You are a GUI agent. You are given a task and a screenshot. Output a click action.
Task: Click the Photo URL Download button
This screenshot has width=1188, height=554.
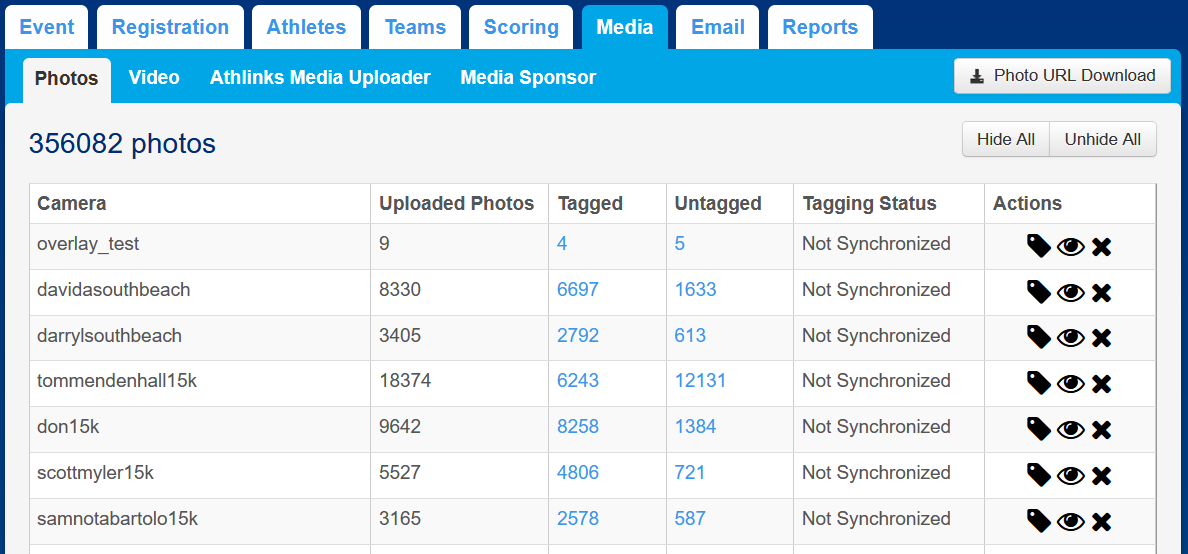(1062, 76)
